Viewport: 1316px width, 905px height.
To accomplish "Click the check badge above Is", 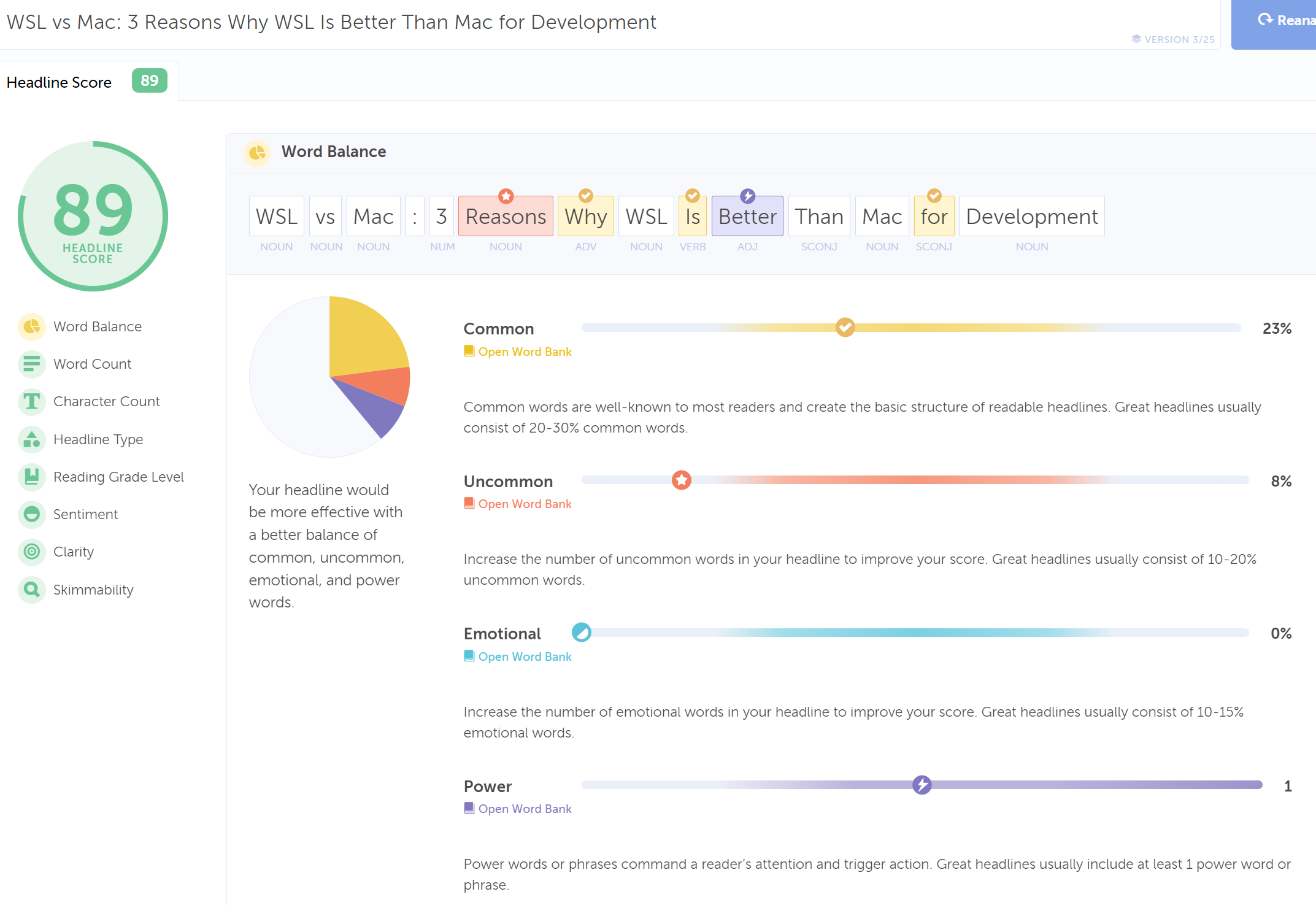I will [x=693, y=196].
